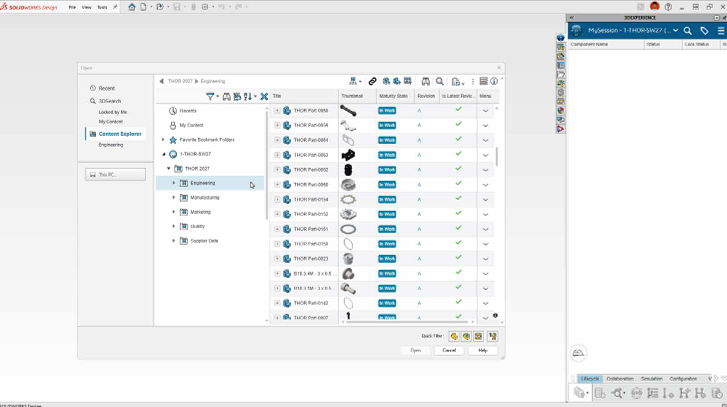Switch to Simulation tab

pyautogui.click(x=651, y=379)
